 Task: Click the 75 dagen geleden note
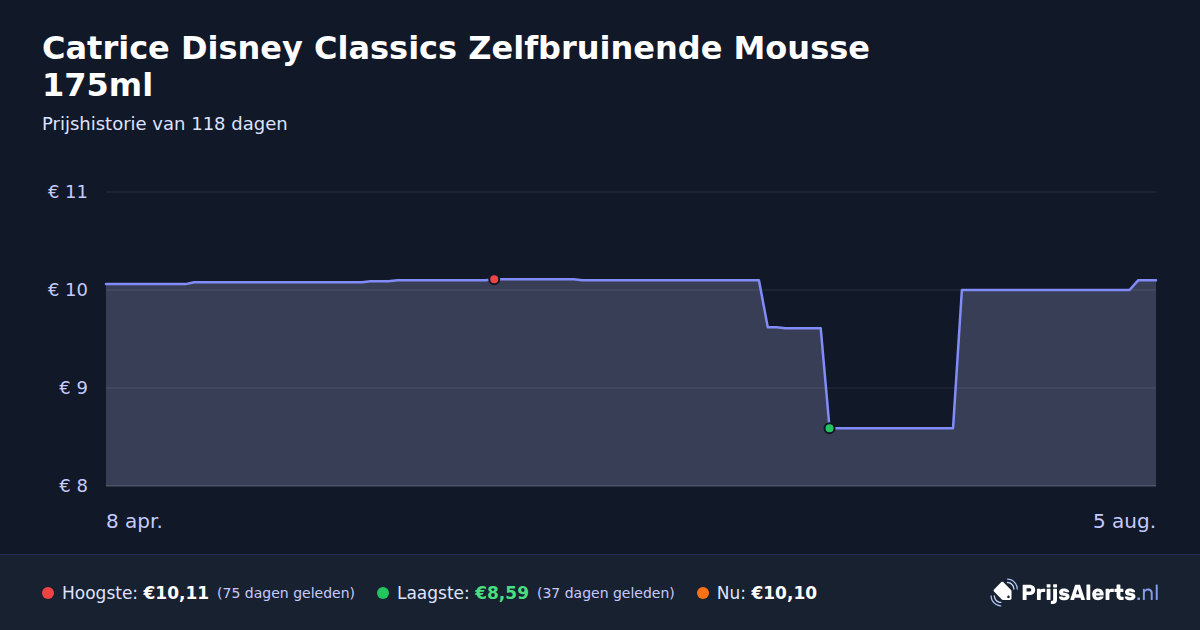click(286, 593)
